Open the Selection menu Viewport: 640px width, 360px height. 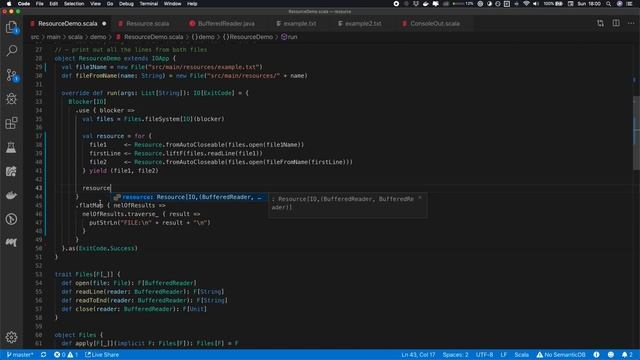point(74,4)
